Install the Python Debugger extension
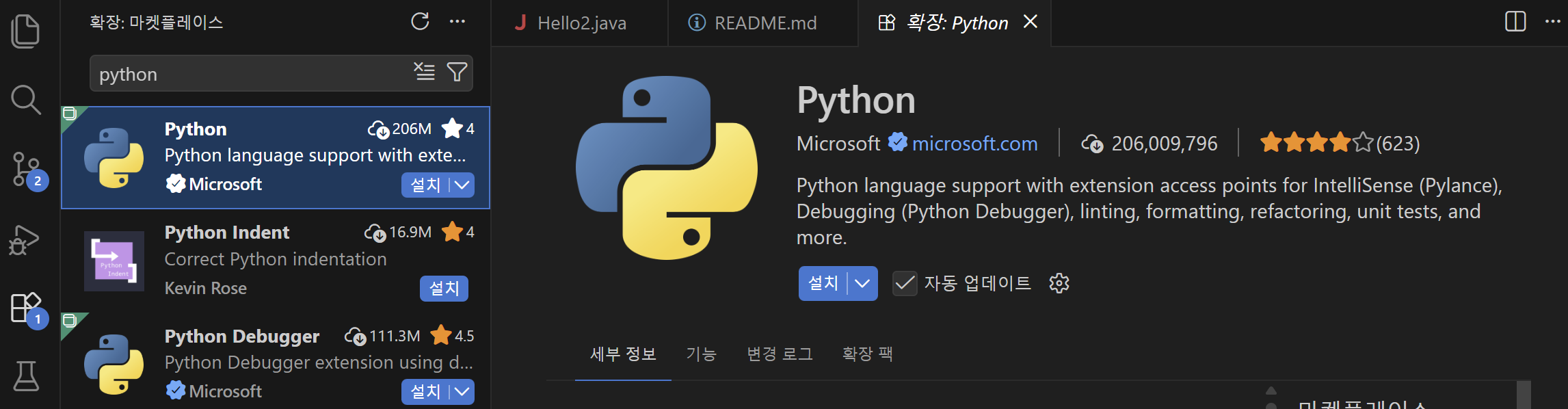The image size is (1568, 409). [x=425, y=391]
